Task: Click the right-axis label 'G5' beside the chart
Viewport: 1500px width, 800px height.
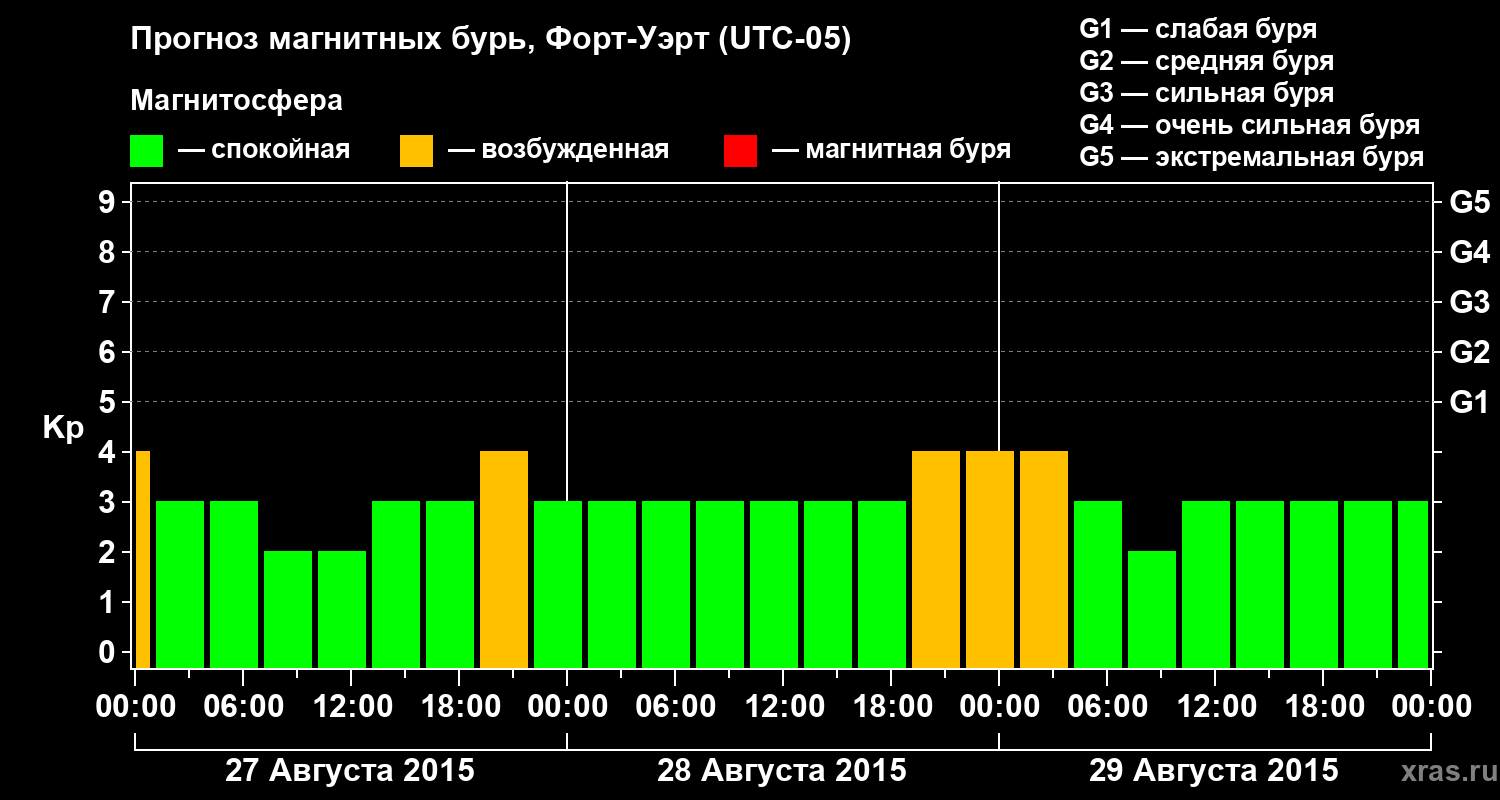Action: pos(1469,203)
